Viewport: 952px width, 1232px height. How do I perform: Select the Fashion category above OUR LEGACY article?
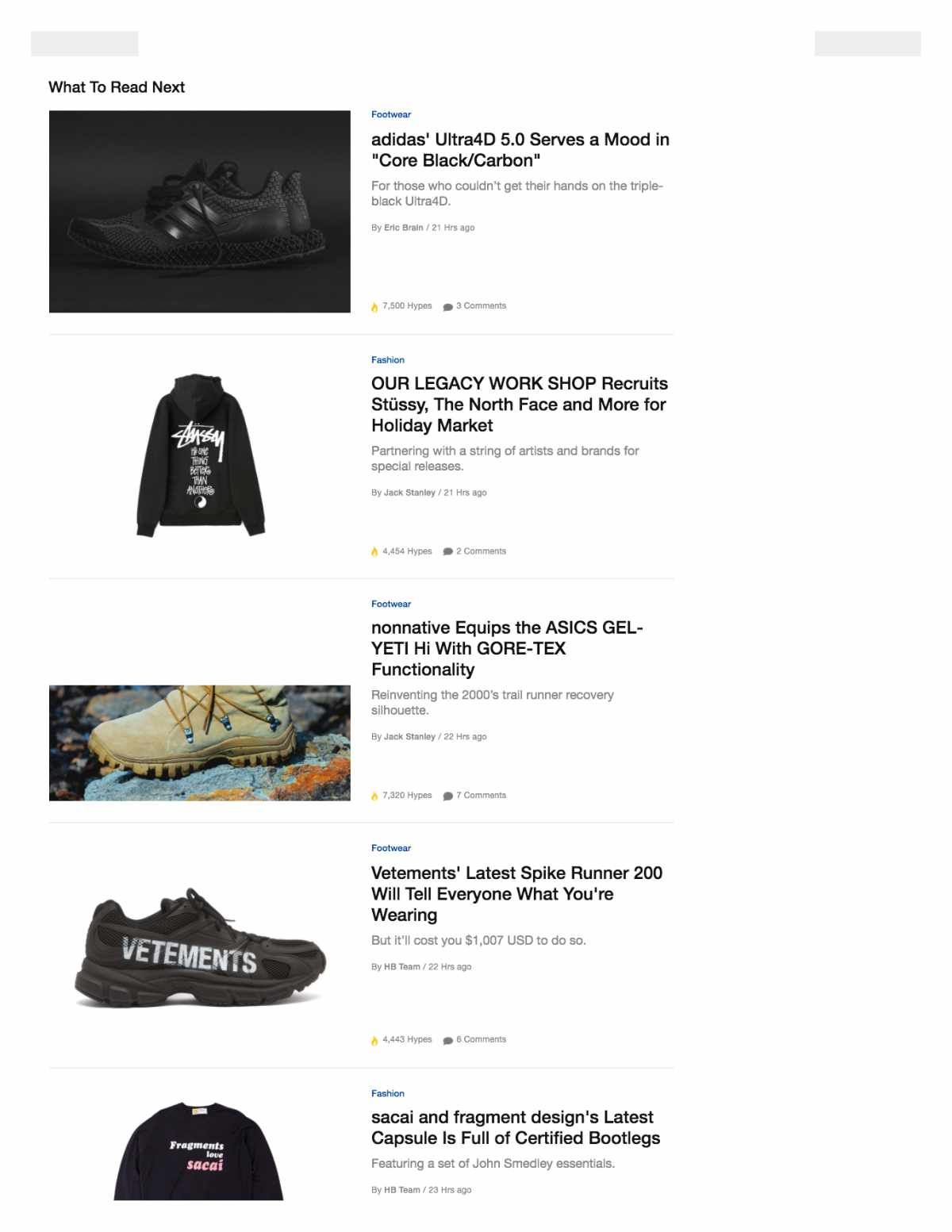388,359
